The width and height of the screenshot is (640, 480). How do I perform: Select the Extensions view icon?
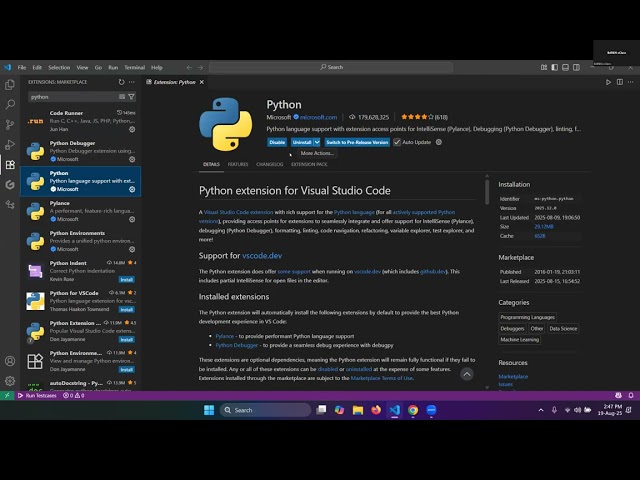[x=10, y=164]
